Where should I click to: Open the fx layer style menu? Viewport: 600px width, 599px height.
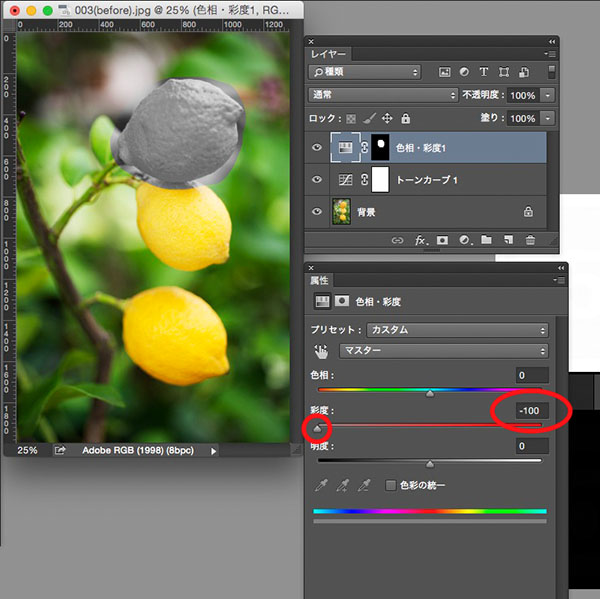[x=420, y=241]
